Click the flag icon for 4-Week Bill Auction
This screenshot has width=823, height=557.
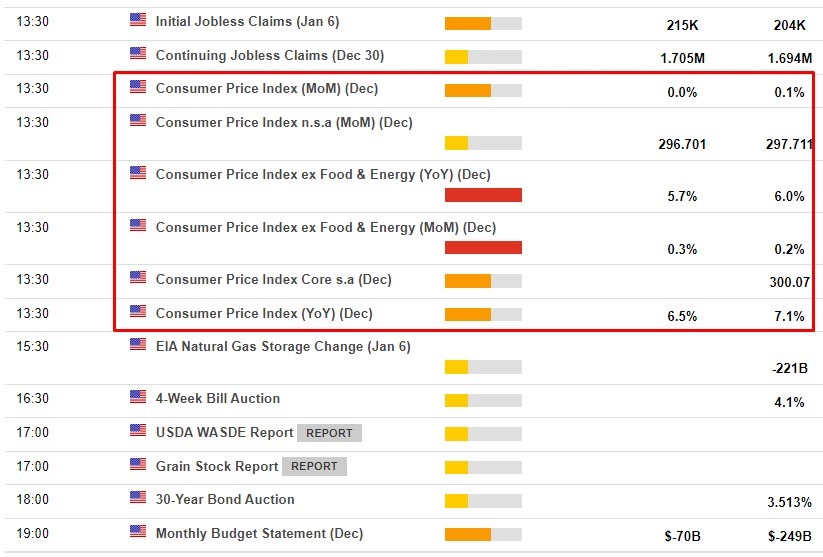point(138,397)
